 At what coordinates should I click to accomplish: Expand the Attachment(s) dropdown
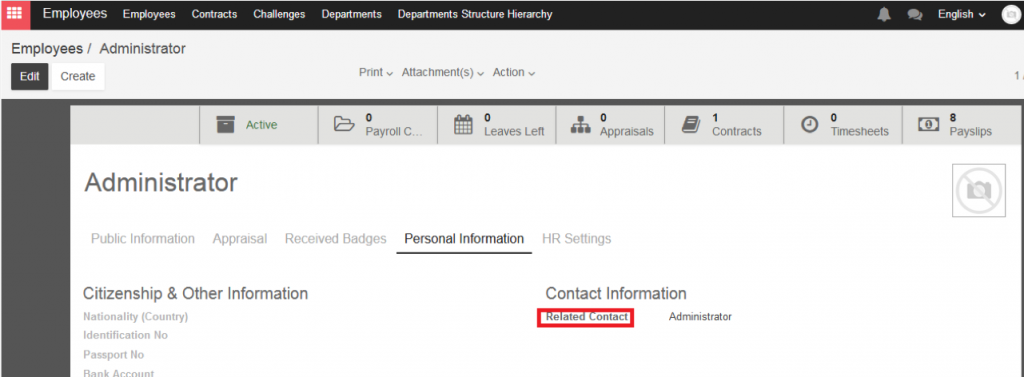click(x=443, y=73)
